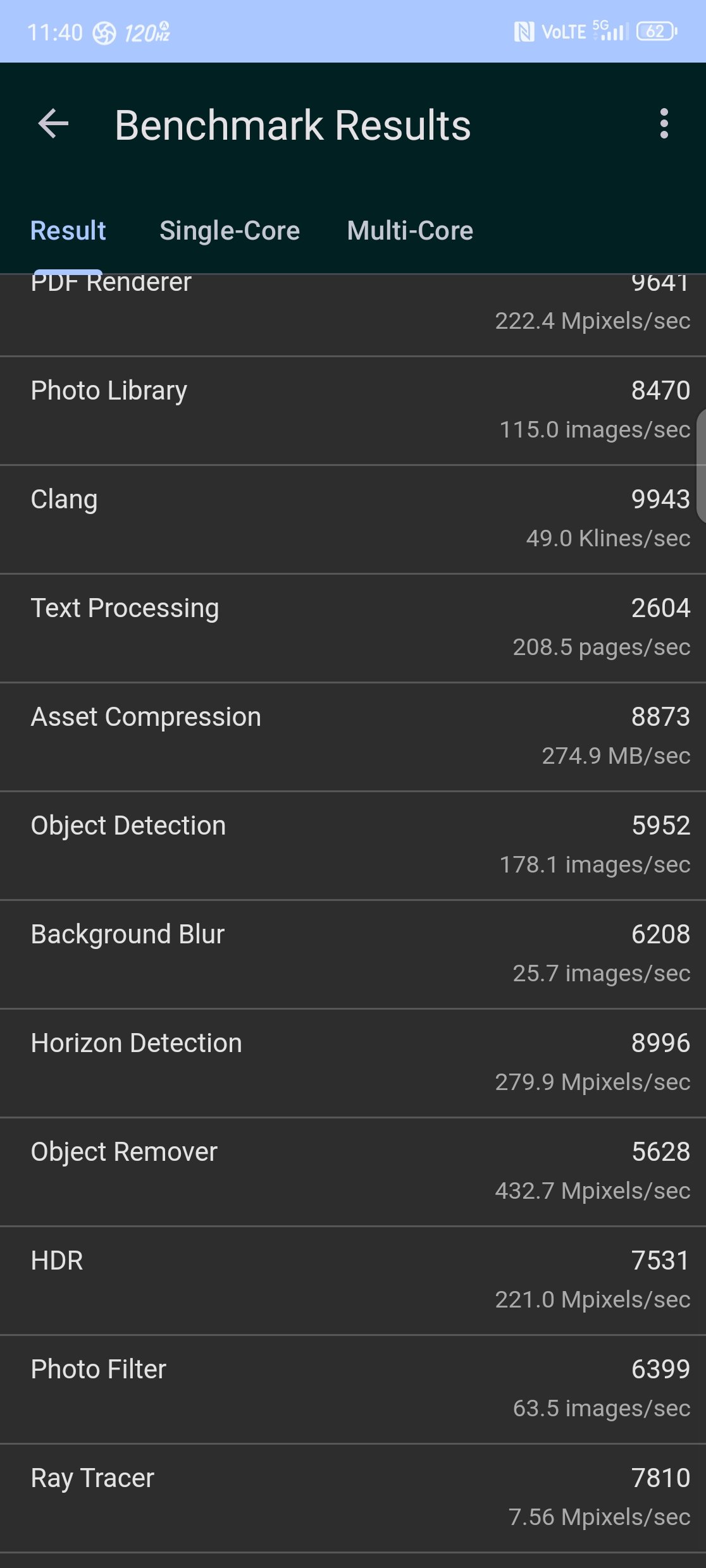Screen dimensions: 706x1568
Task: Select the Ray Tracer result row
Action: (x=353, y=1498)
